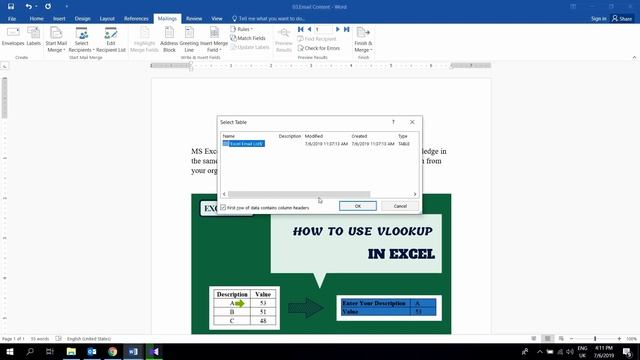The height and width of the screenshot is (360, 640).
Task: Open Chrome from the taskbar
Action: 113,351
